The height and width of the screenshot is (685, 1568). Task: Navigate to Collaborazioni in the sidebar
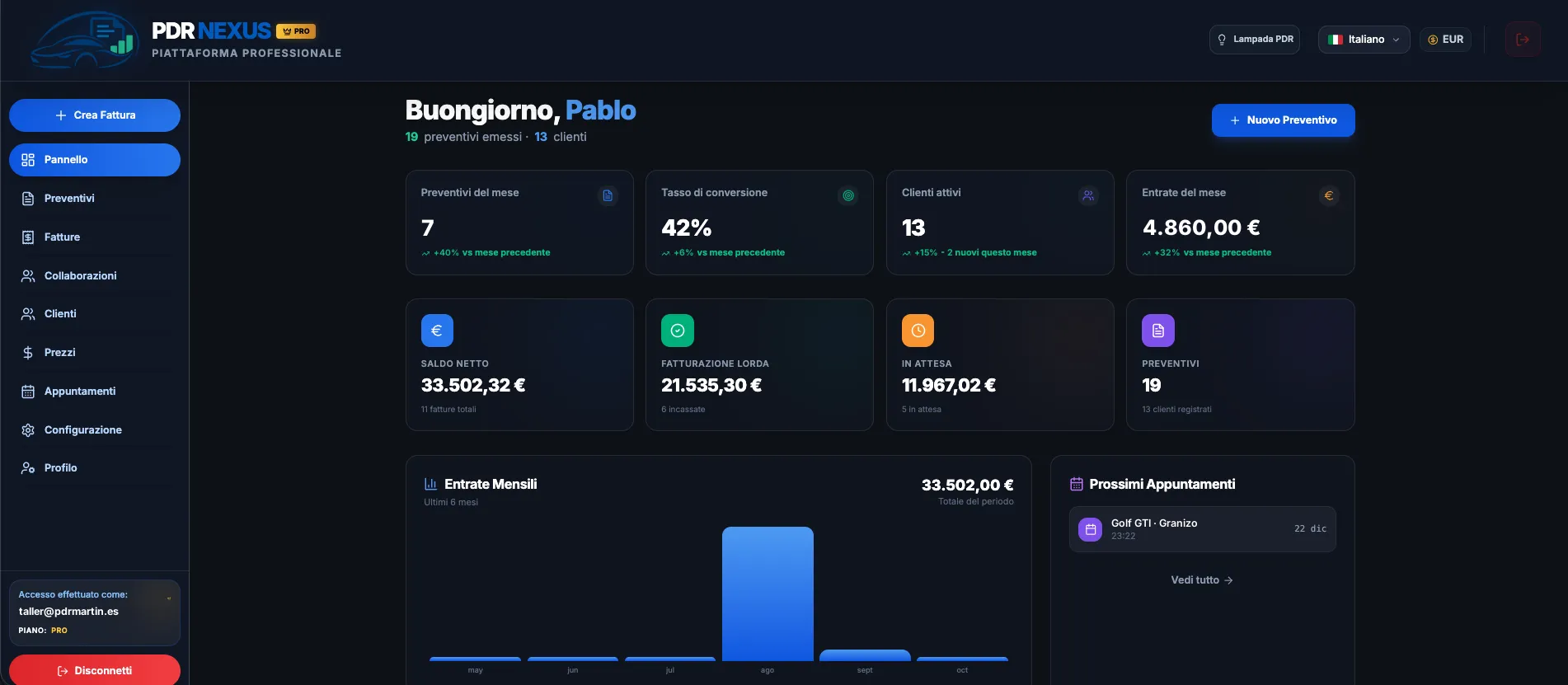coord(95,275)
